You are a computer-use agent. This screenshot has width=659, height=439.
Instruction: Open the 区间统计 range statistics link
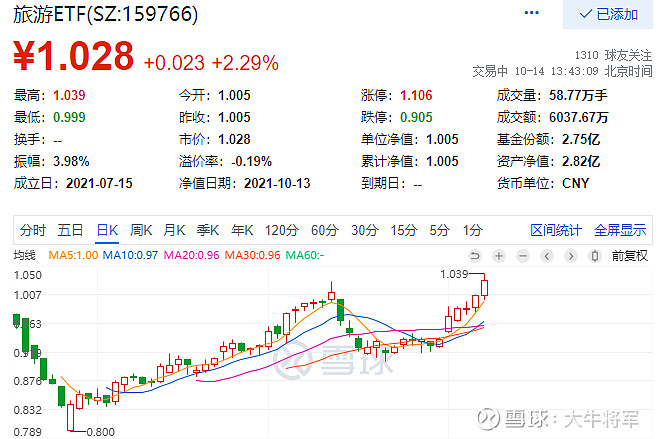pos(556,230)
